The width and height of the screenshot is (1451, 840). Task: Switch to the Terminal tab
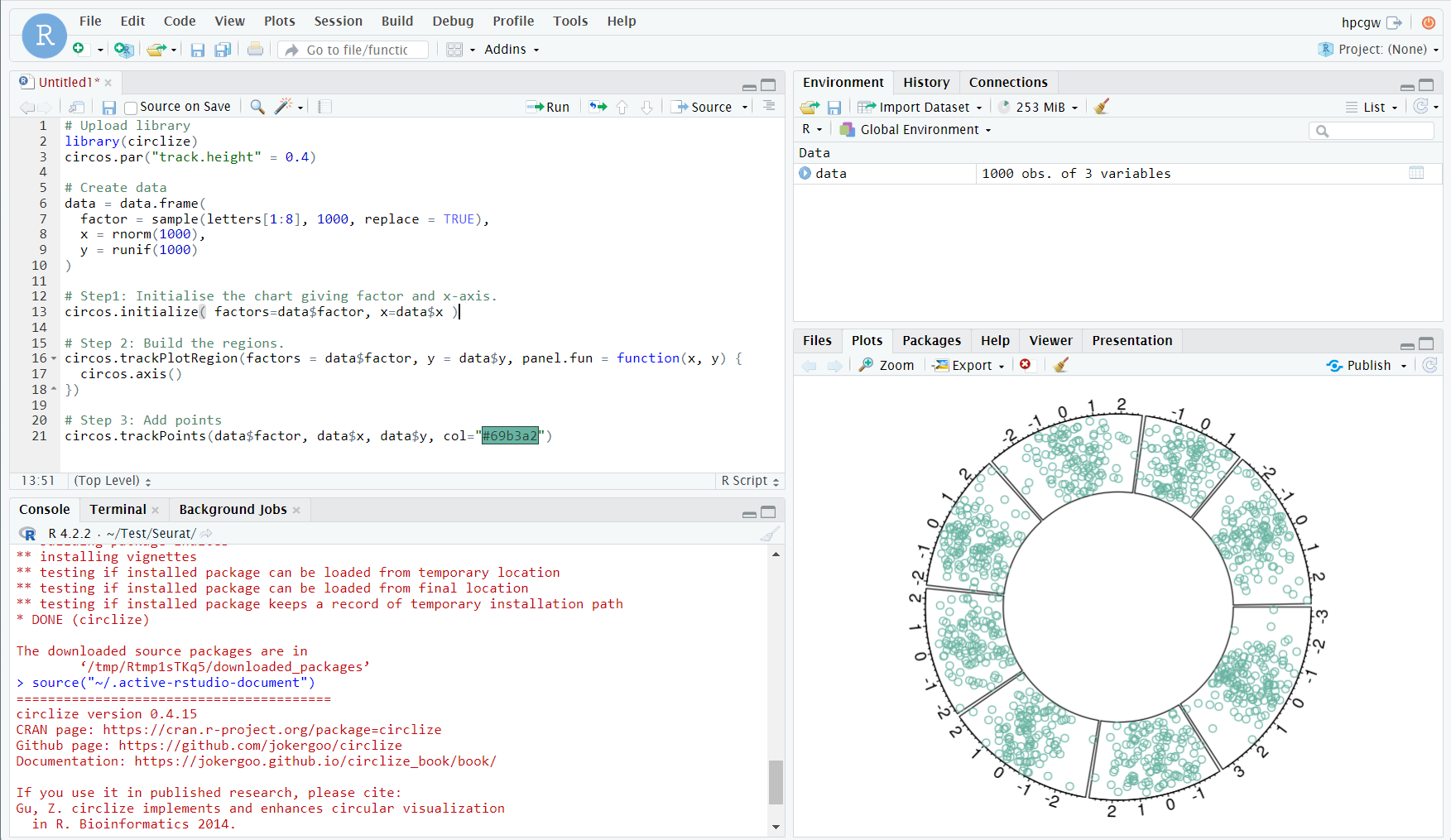coord(118,509)
